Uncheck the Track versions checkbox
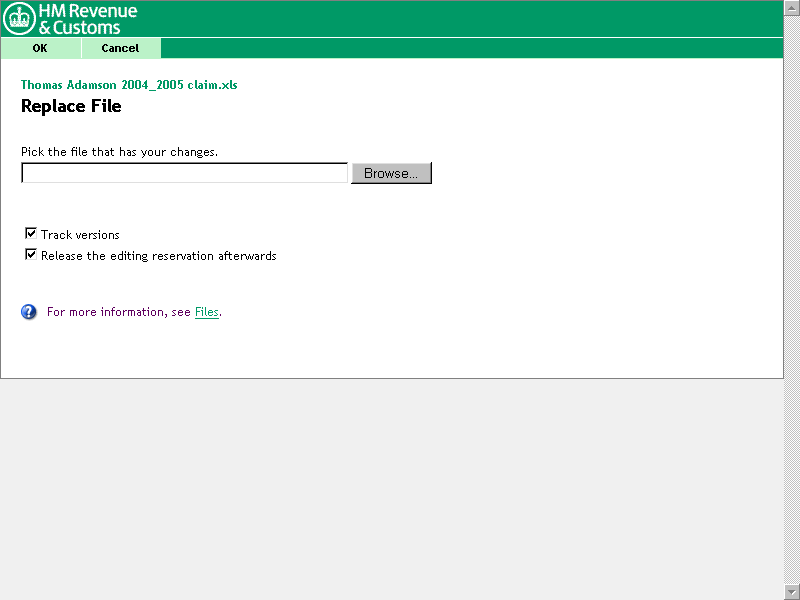Image resolution: width=800 pixels, height=600 pixels. pyautogui.click(x=31, y=234)
